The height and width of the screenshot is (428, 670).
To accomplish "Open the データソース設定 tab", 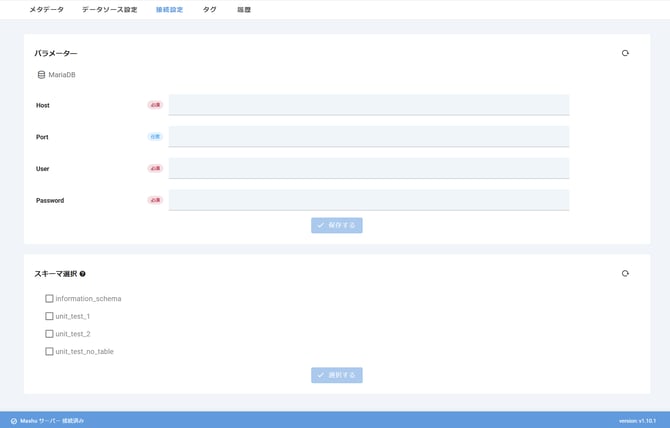I will click(x=109, y=10).
